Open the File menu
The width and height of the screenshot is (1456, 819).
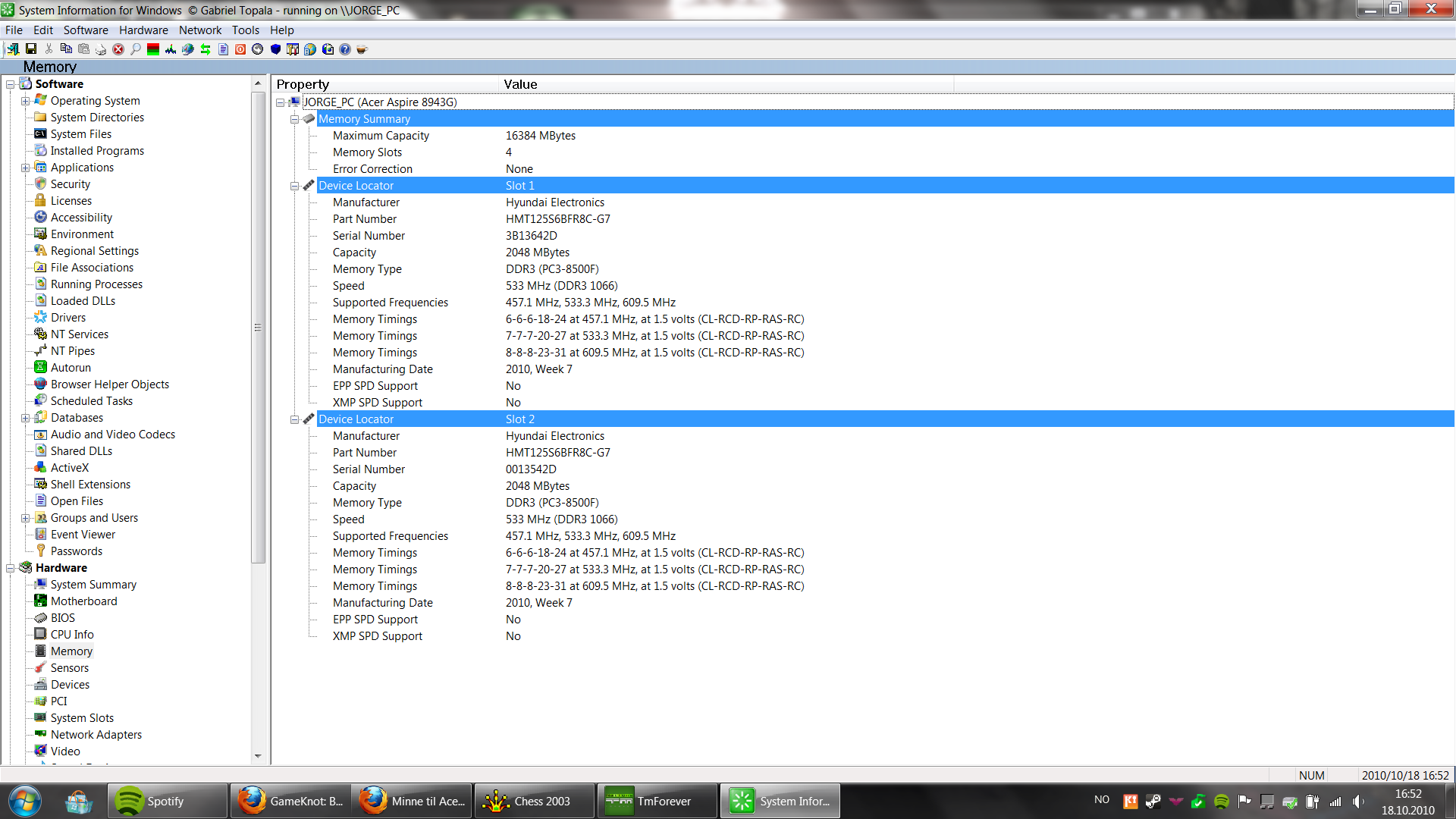(14, 30)
